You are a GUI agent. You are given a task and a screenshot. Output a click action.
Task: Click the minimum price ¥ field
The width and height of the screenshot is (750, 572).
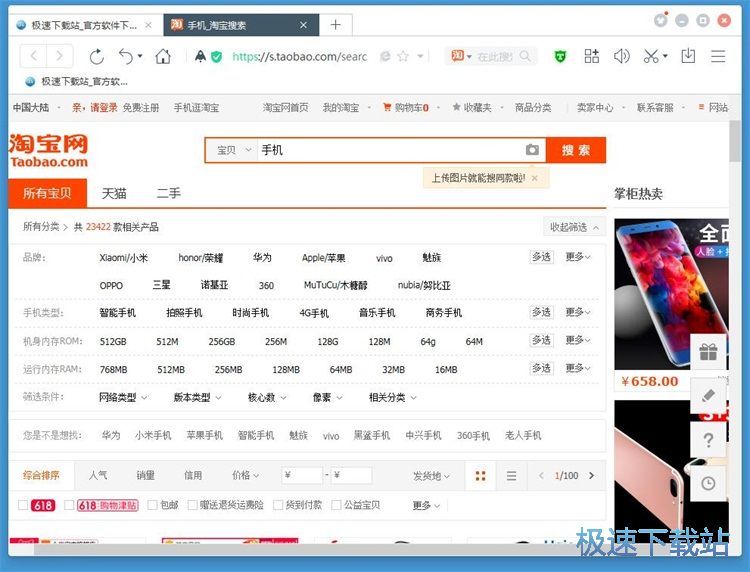(302, 475)
